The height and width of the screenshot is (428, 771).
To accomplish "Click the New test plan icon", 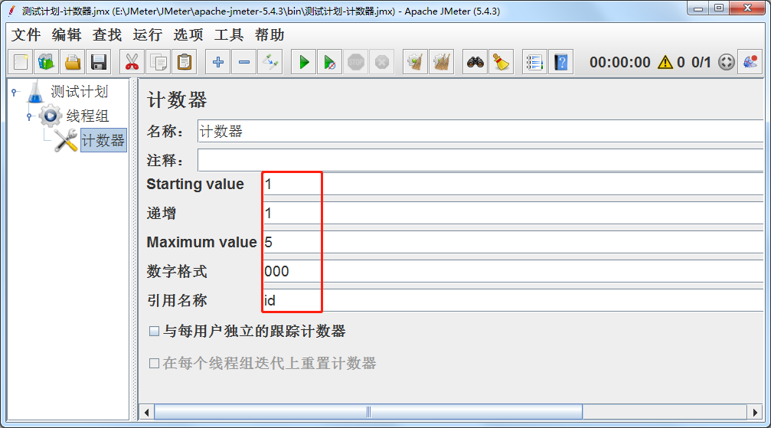I will [21, 62].
